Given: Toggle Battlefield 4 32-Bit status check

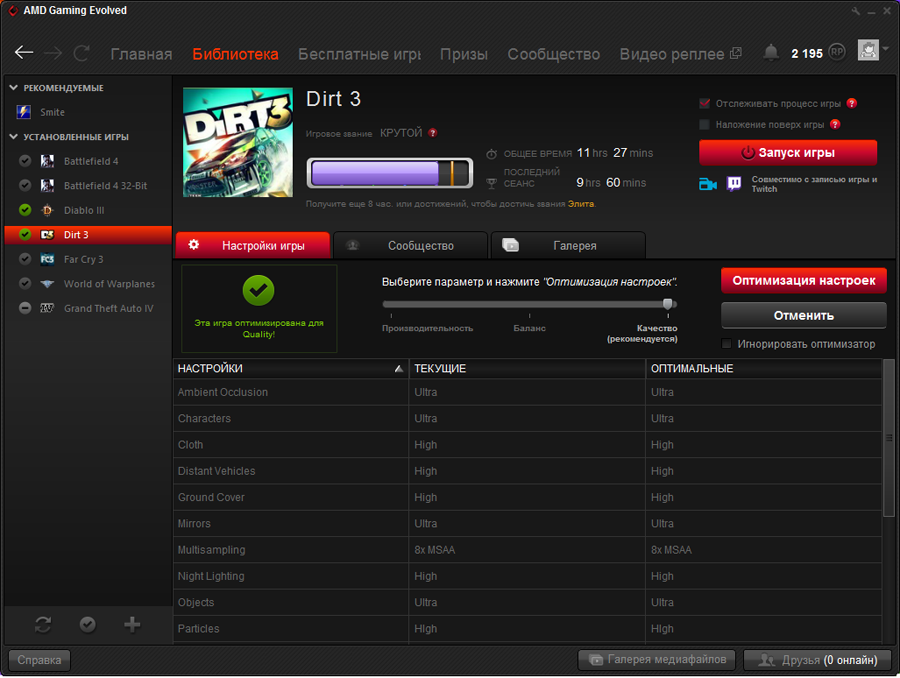Looking at the screenshot, I should pyautogui.click(x=25, y=185).
